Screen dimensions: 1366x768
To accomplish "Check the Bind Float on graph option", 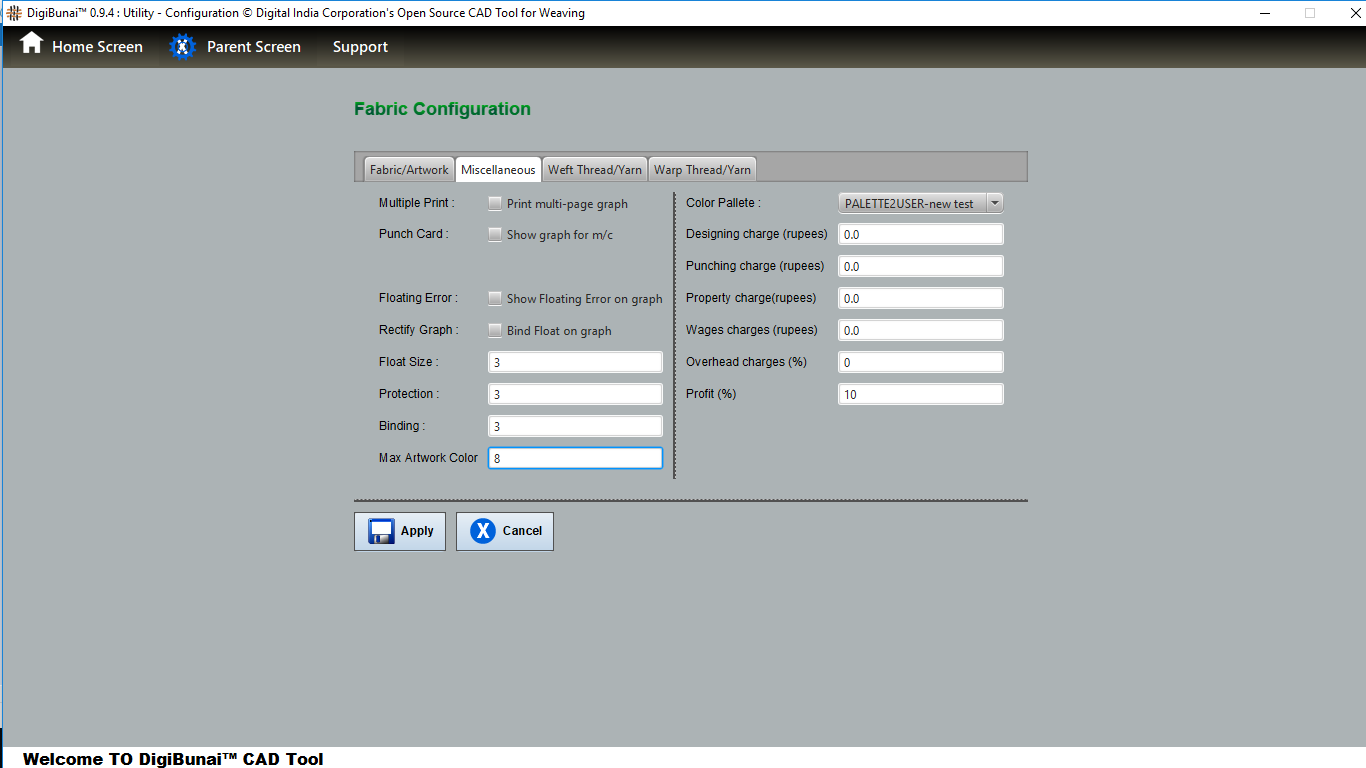I will pos(495,331).
